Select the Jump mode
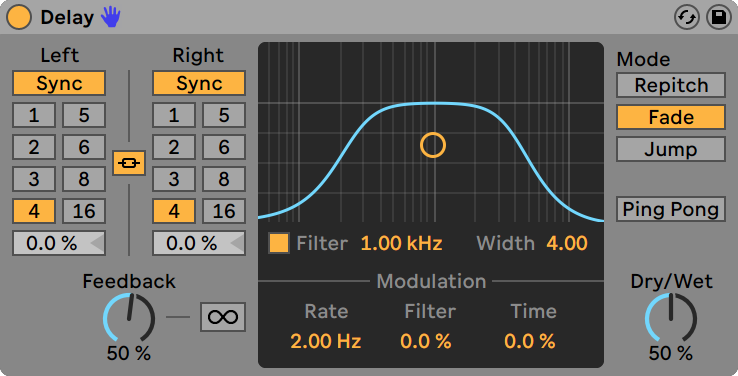This screenshot has height=376, width=738. [671, 150]
